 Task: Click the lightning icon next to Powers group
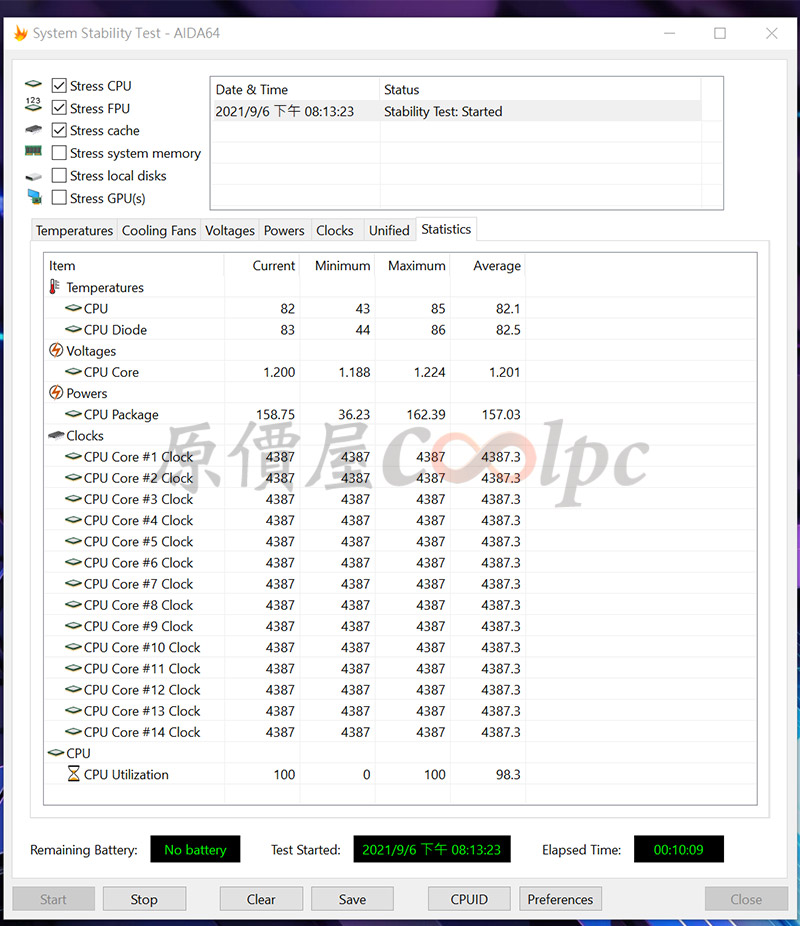(x=55, y=393)
